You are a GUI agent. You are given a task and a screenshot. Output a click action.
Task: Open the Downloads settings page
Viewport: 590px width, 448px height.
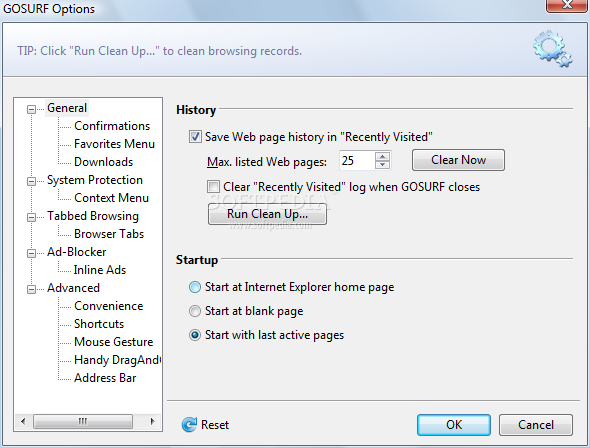pyautogui.click(x=103, y=162)
